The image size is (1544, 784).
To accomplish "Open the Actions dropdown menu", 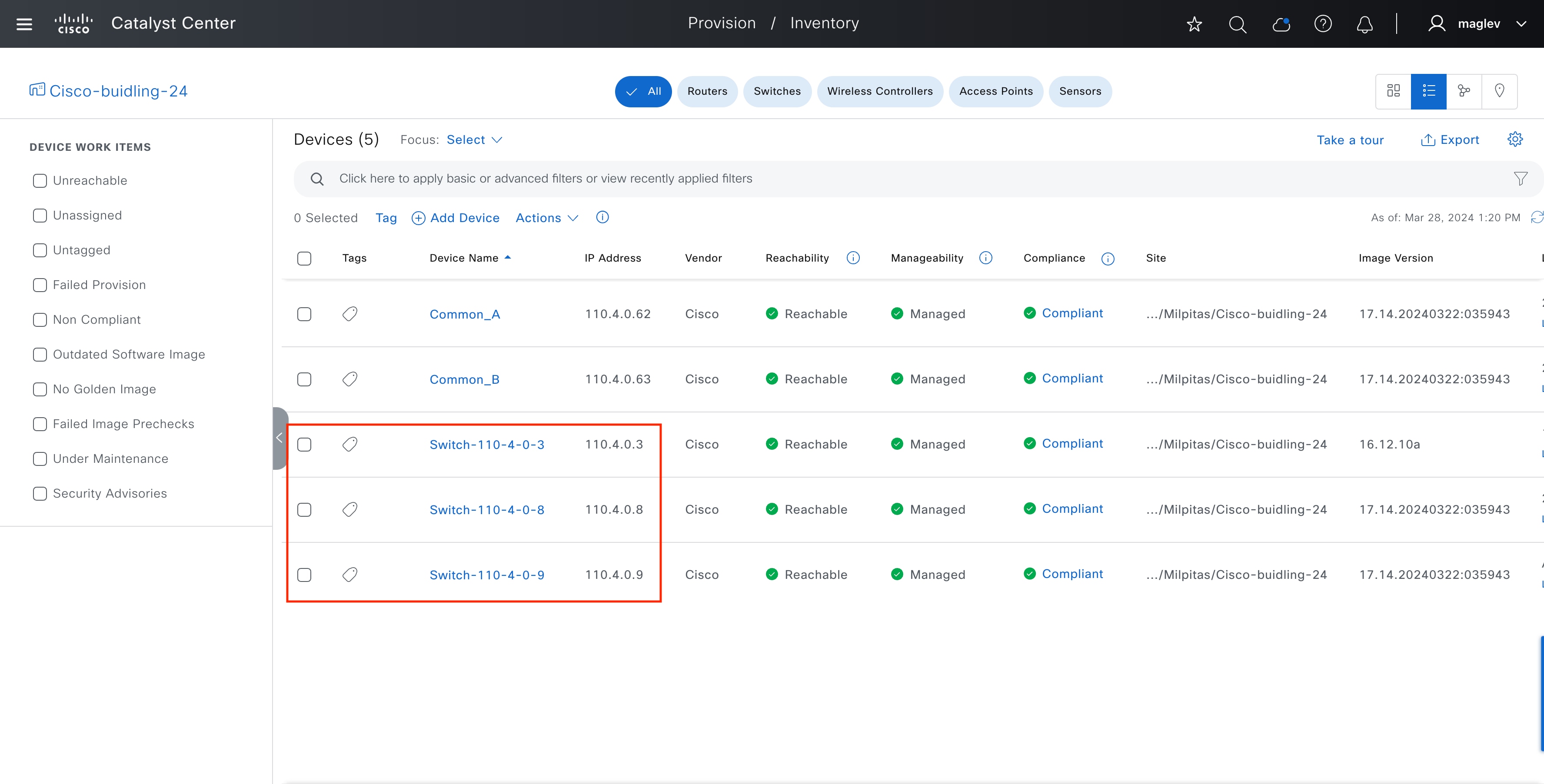I will [x=546, y=218].
